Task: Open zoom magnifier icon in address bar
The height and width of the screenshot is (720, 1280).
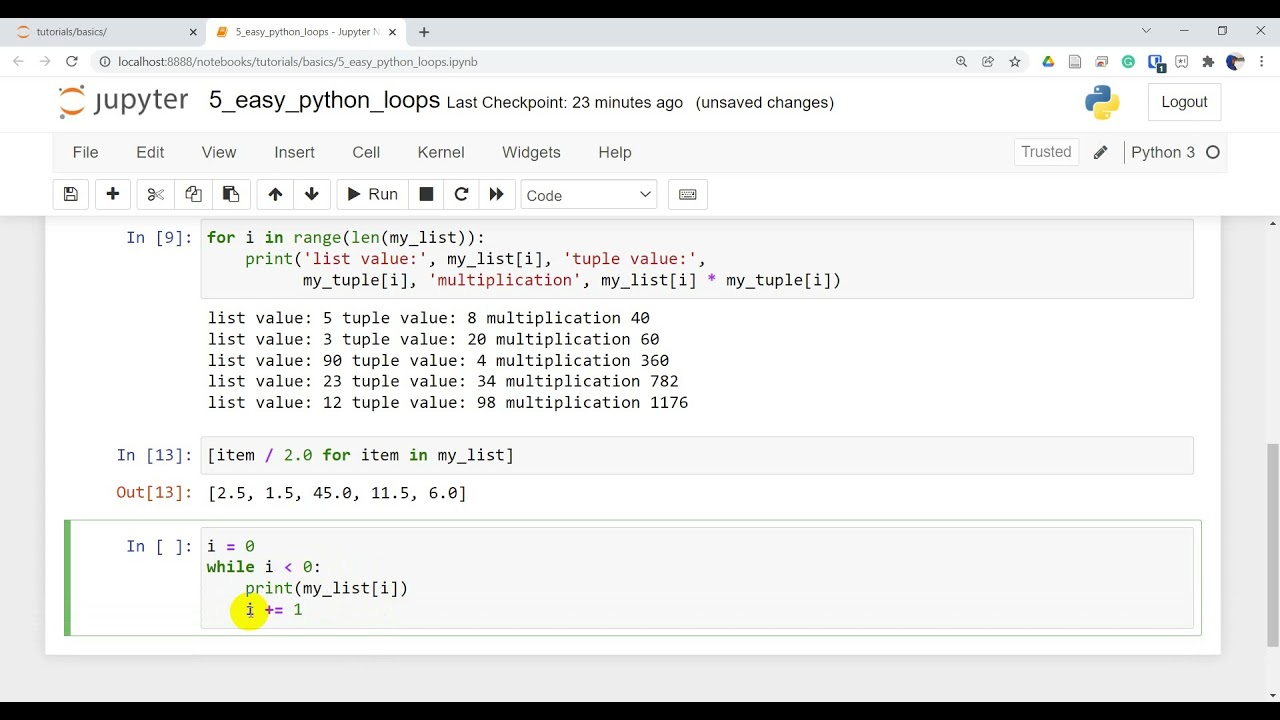Action: click(x=961, y=62)
